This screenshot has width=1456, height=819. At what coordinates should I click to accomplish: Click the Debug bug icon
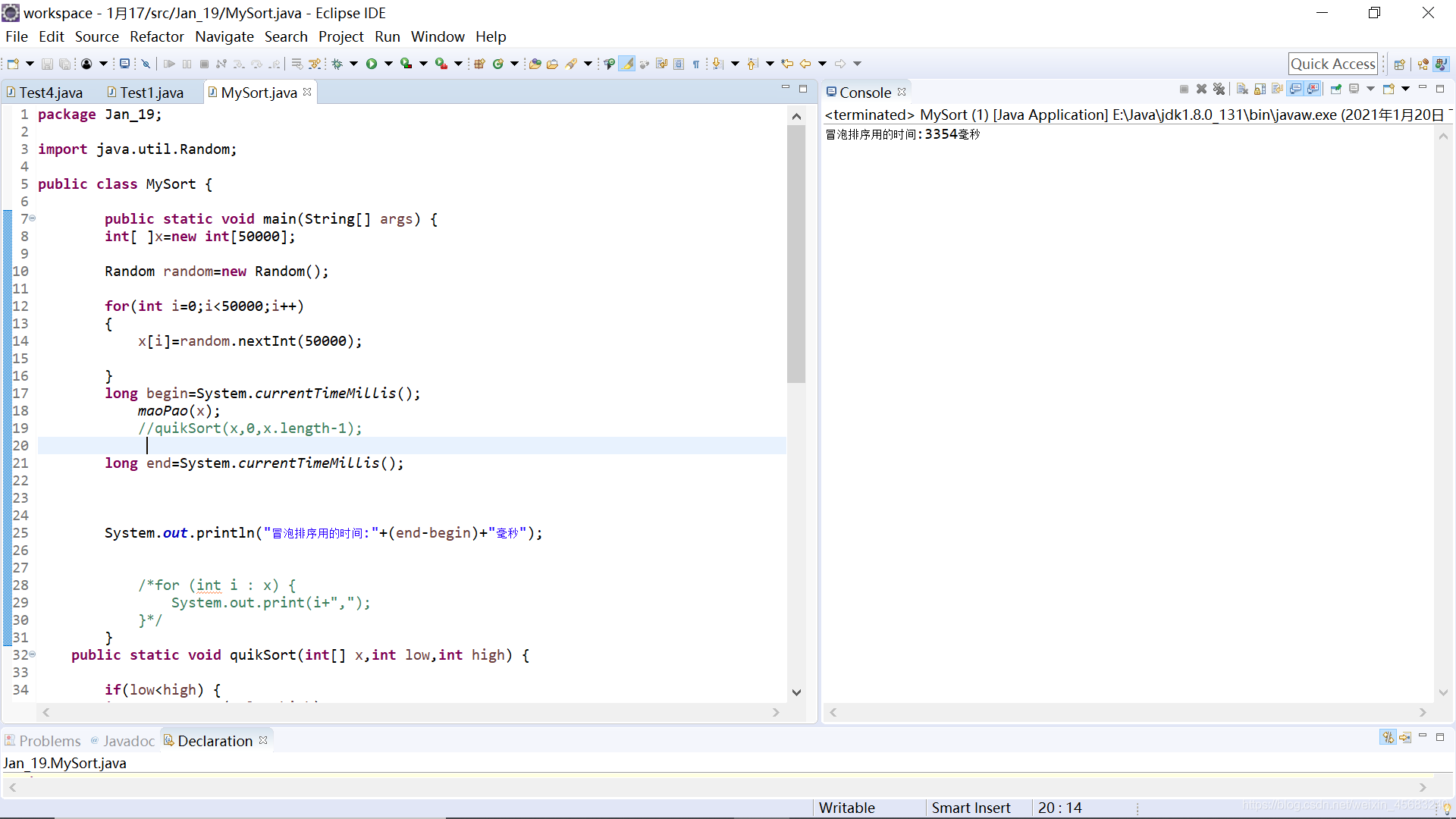337,64
